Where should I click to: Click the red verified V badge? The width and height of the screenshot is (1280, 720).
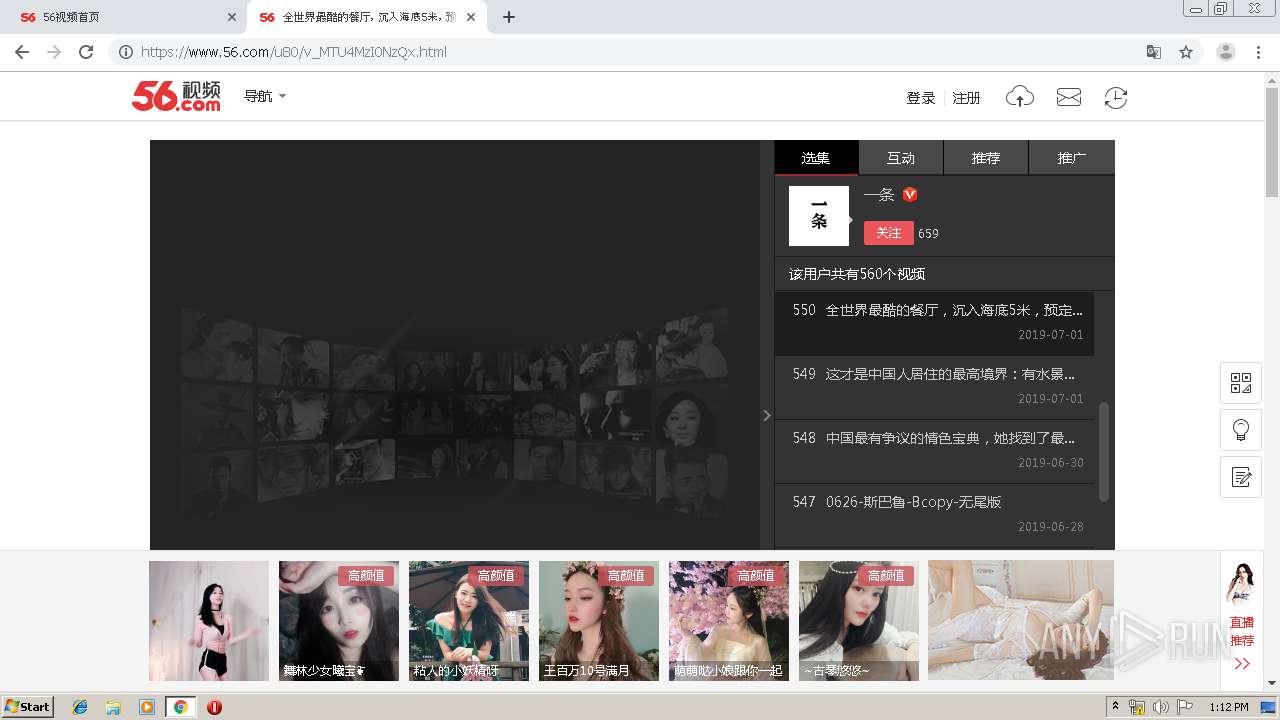[x=910, y=195]
